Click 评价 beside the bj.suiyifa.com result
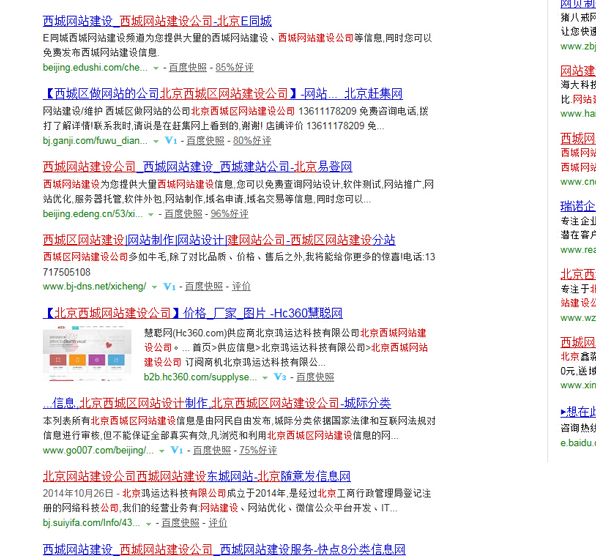 (218, 523)
